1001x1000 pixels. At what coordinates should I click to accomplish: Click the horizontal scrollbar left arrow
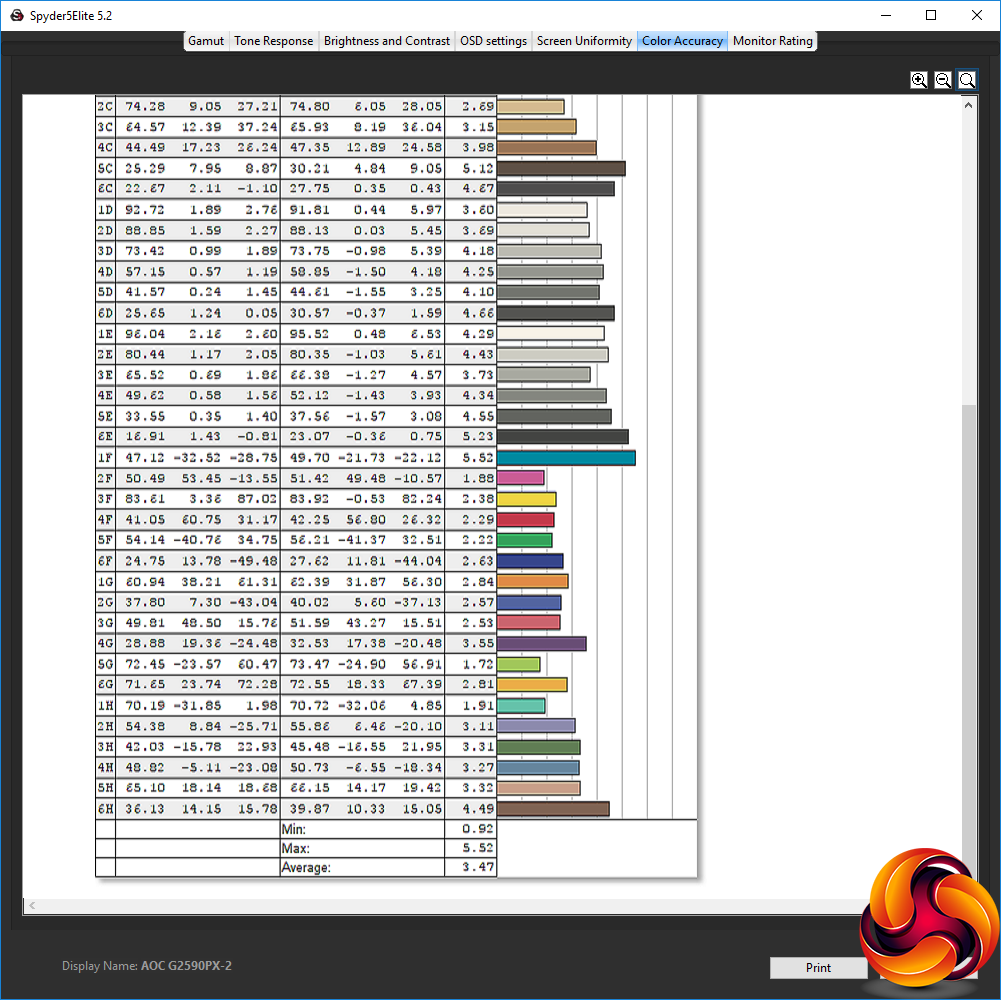[32, 905]
